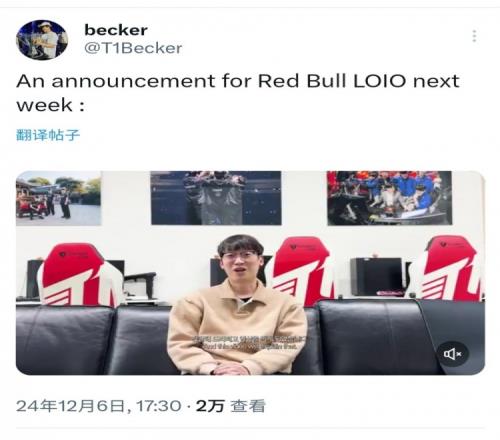The width and height of the screenshot is (500, 440).
Task: Click the 2万 查看 view count
Action: [x=231, y=406]
